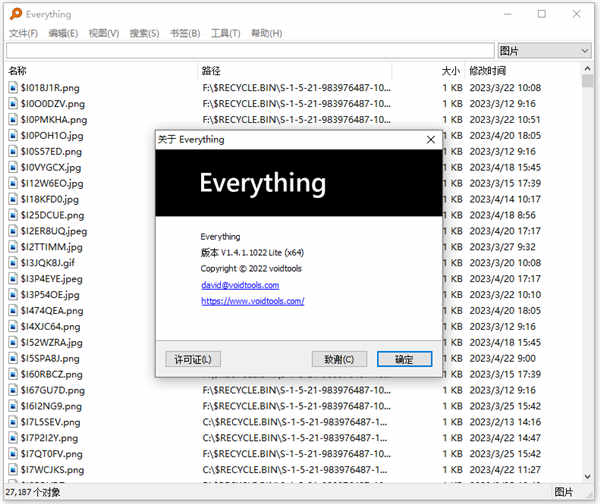Click file icon of $I3P4EYE.jpeg
The height and width of the screenshot is (504, 600).
(13, 279)
